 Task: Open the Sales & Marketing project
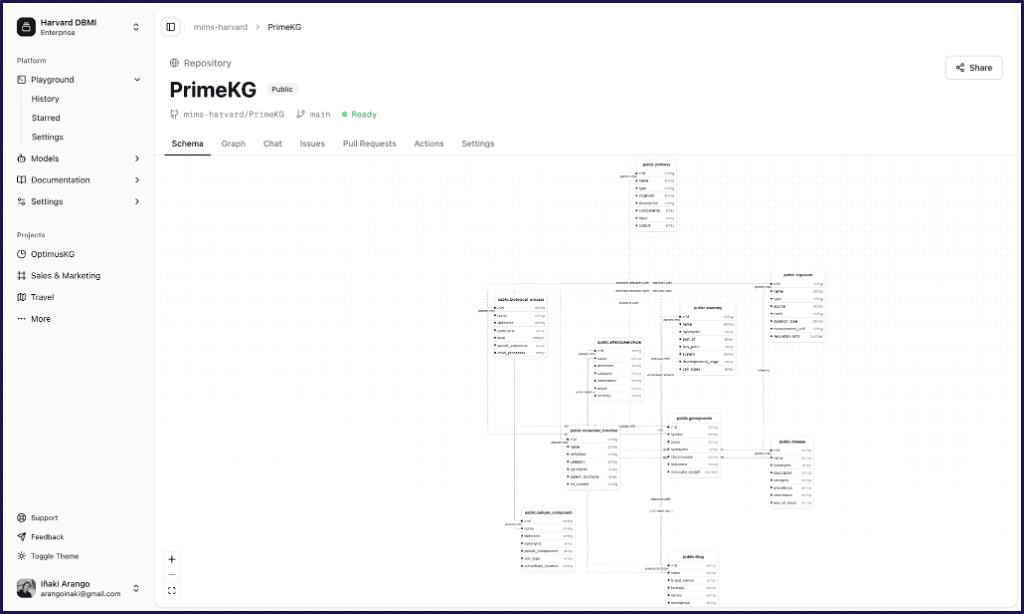[65, 276]
